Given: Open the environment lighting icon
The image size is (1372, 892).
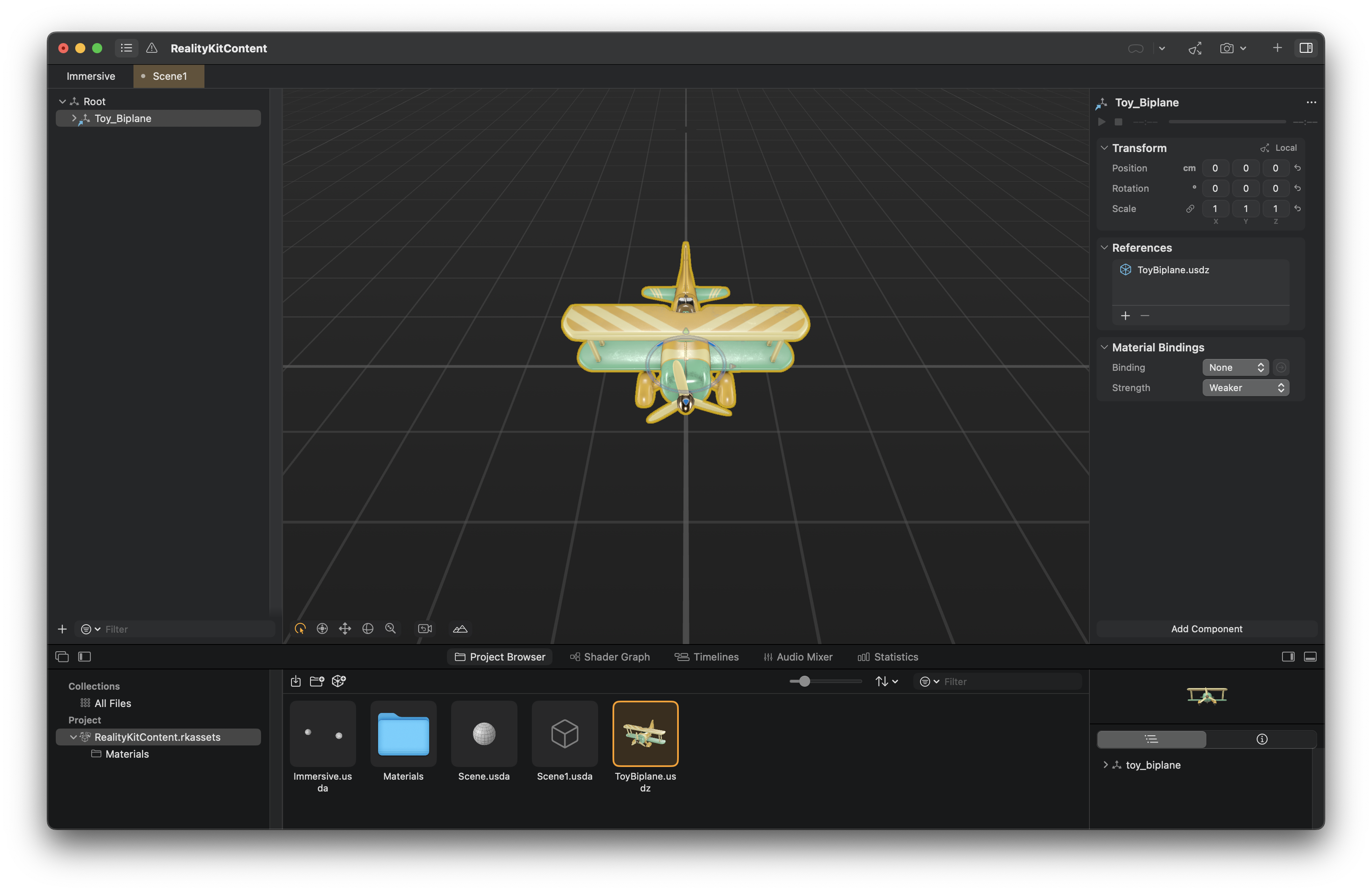Looking at the screenshot, I should click(460, 628).
